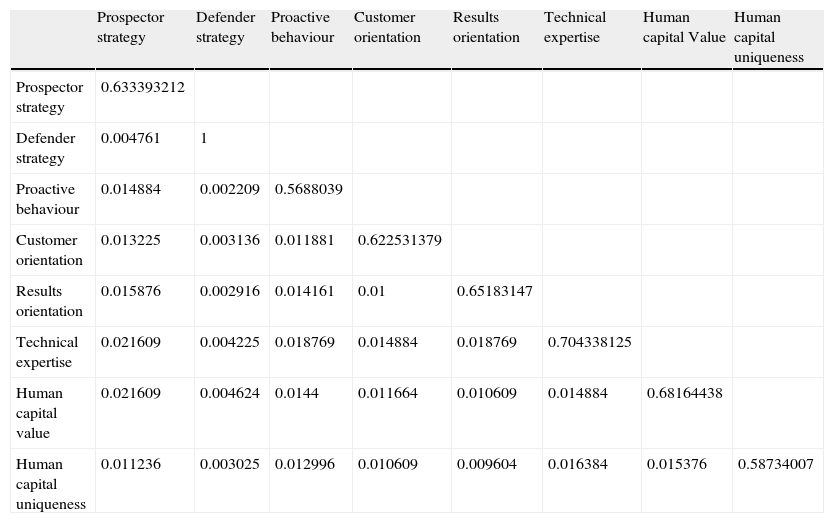This screenshot has width=834, height=523.
Task: Select the Defender strategy column header
Action: coord(220,27)
